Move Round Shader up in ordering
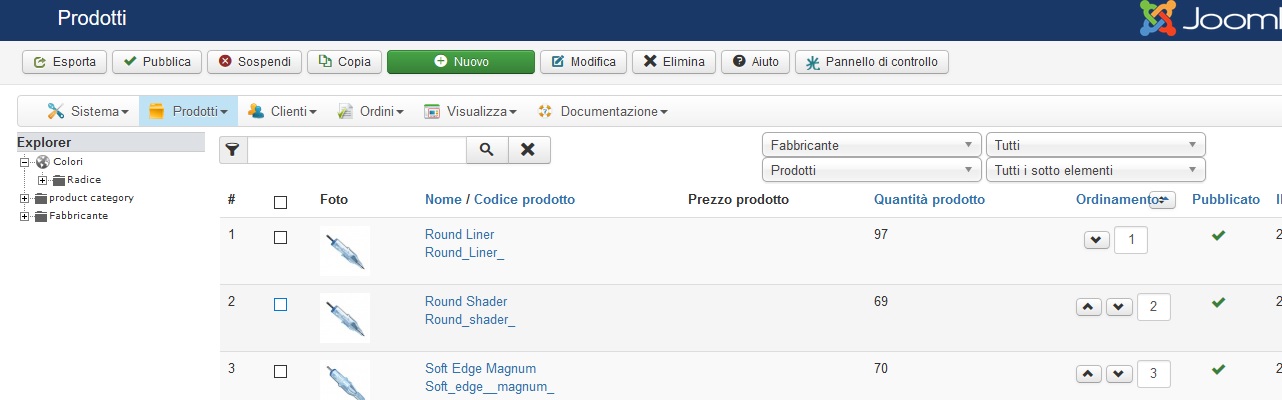Screen dimensions: 1282x400 [x=1089, y=307]
